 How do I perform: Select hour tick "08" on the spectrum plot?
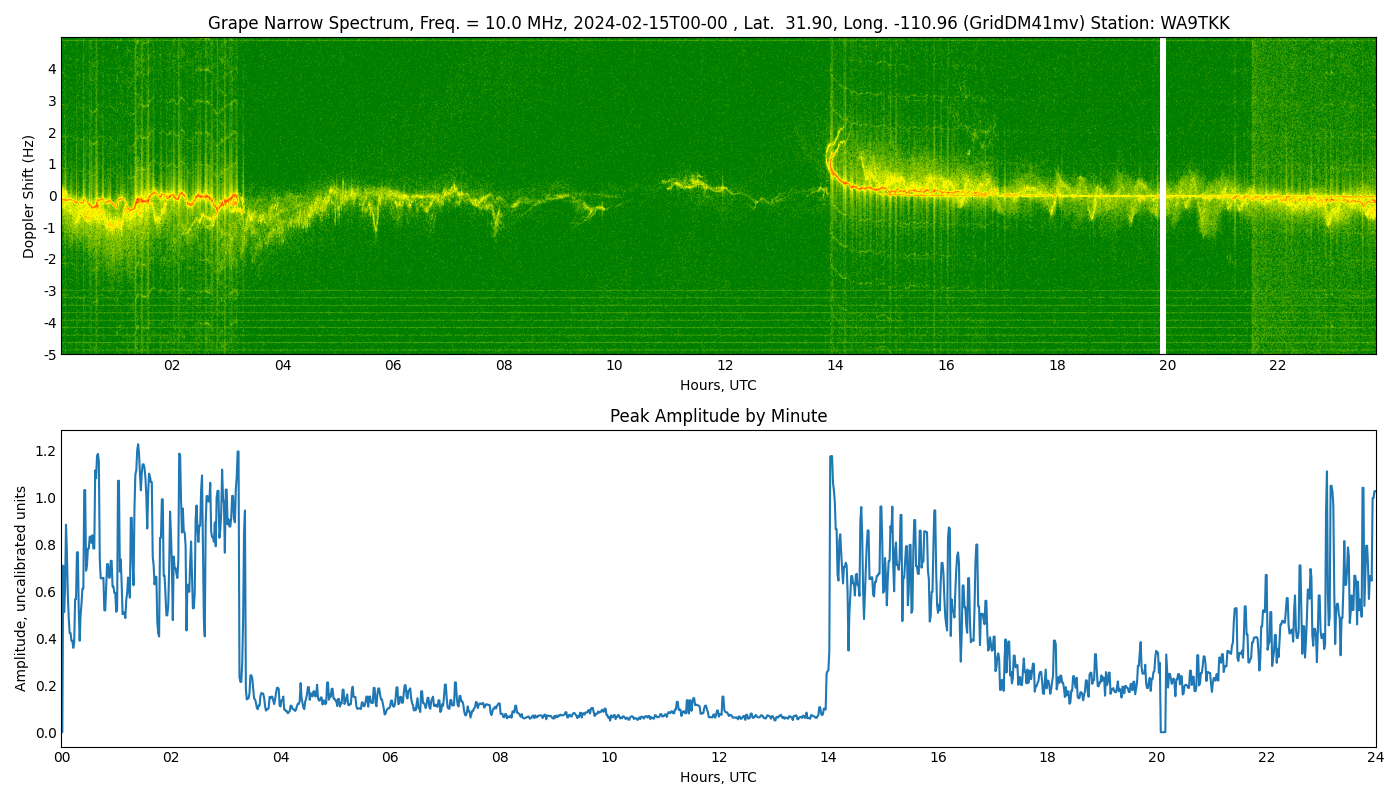tap(504, 365)
